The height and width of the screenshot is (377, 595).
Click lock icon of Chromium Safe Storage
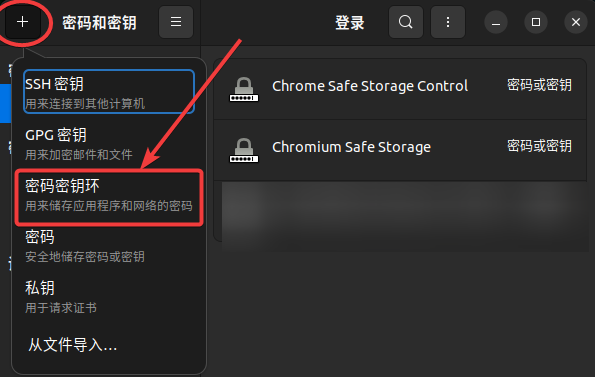coord(244,150)
